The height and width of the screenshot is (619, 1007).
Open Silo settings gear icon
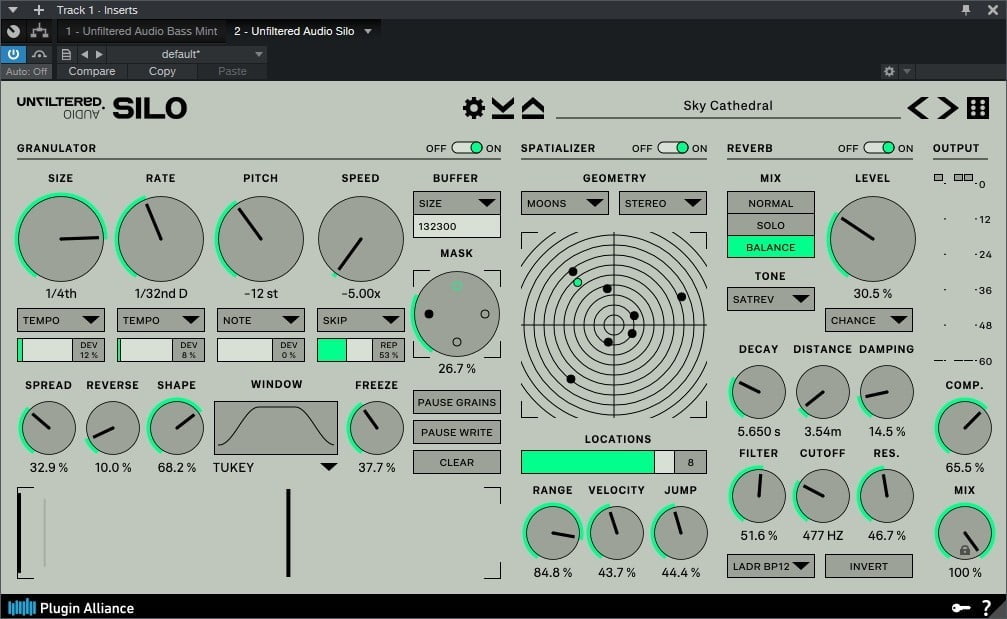(x=474, y=108)
